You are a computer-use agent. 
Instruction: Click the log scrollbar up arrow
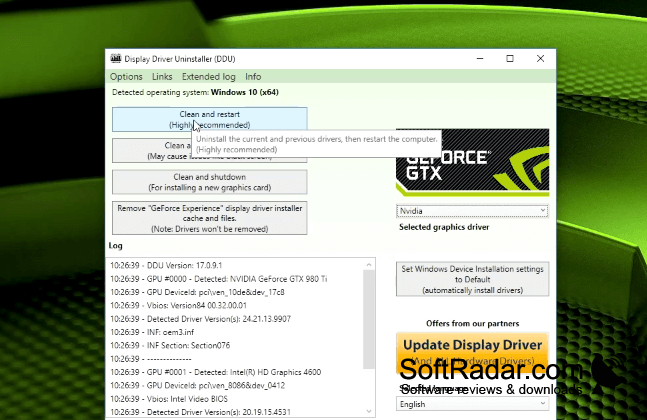click(369, 264)
